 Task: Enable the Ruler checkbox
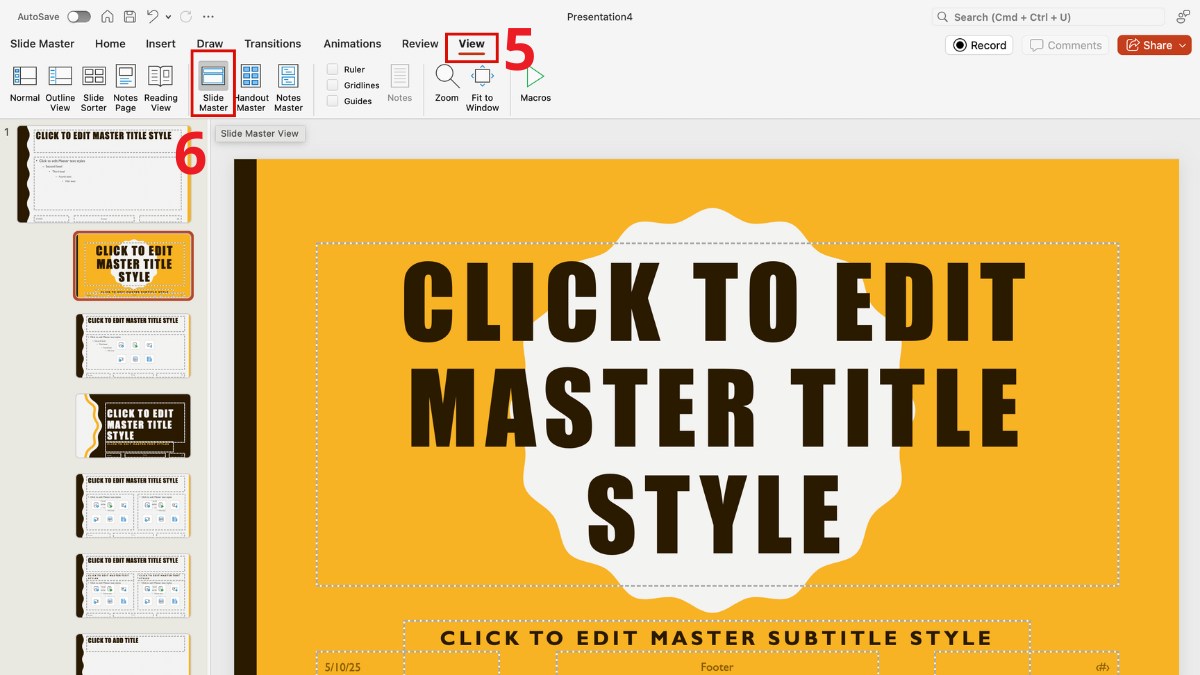click(333, 70)
